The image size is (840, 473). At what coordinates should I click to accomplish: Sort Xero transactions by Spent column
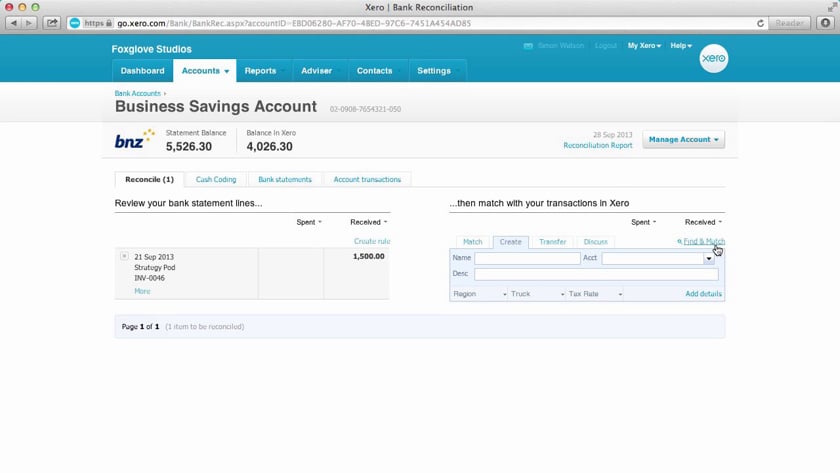point(643,222)
